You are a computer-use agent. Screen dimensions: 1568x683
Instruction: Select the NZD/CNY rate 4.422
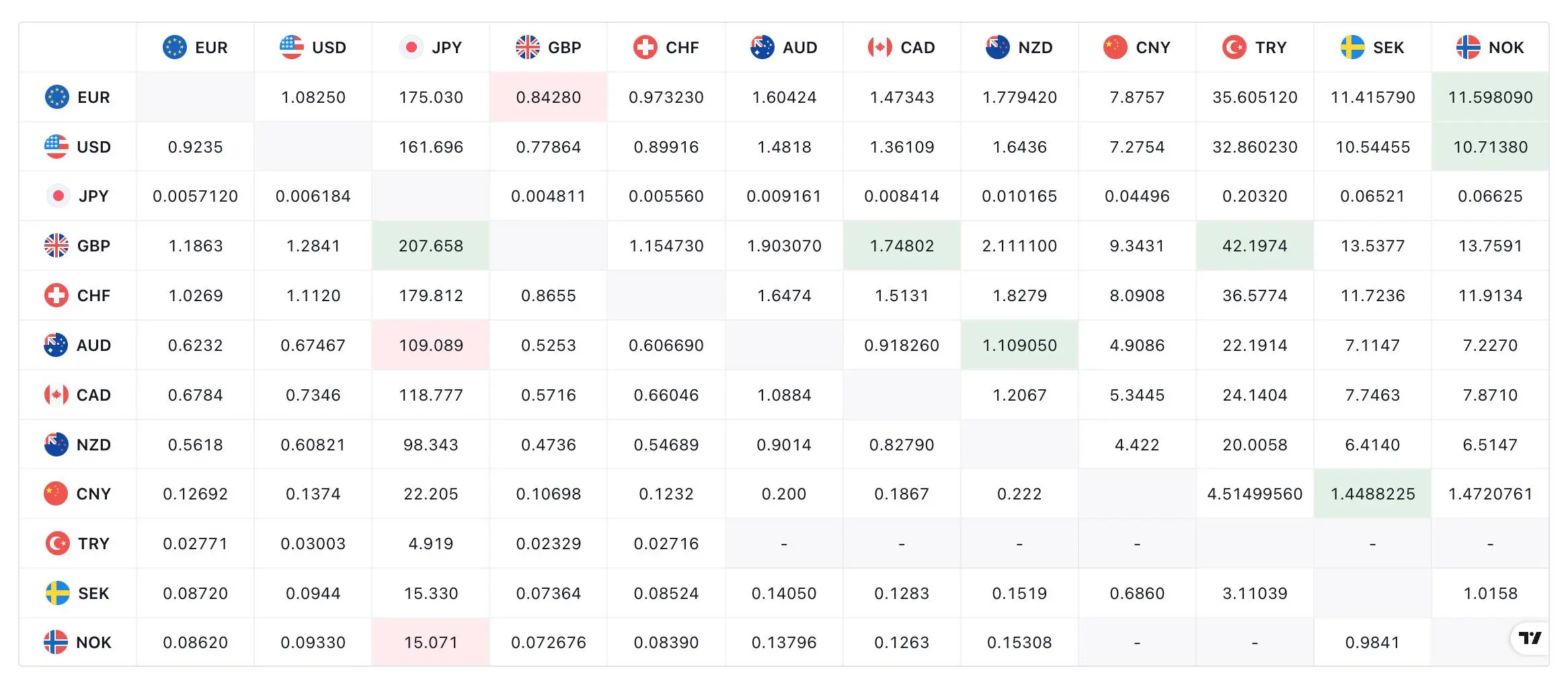(x=1138, y=444)
